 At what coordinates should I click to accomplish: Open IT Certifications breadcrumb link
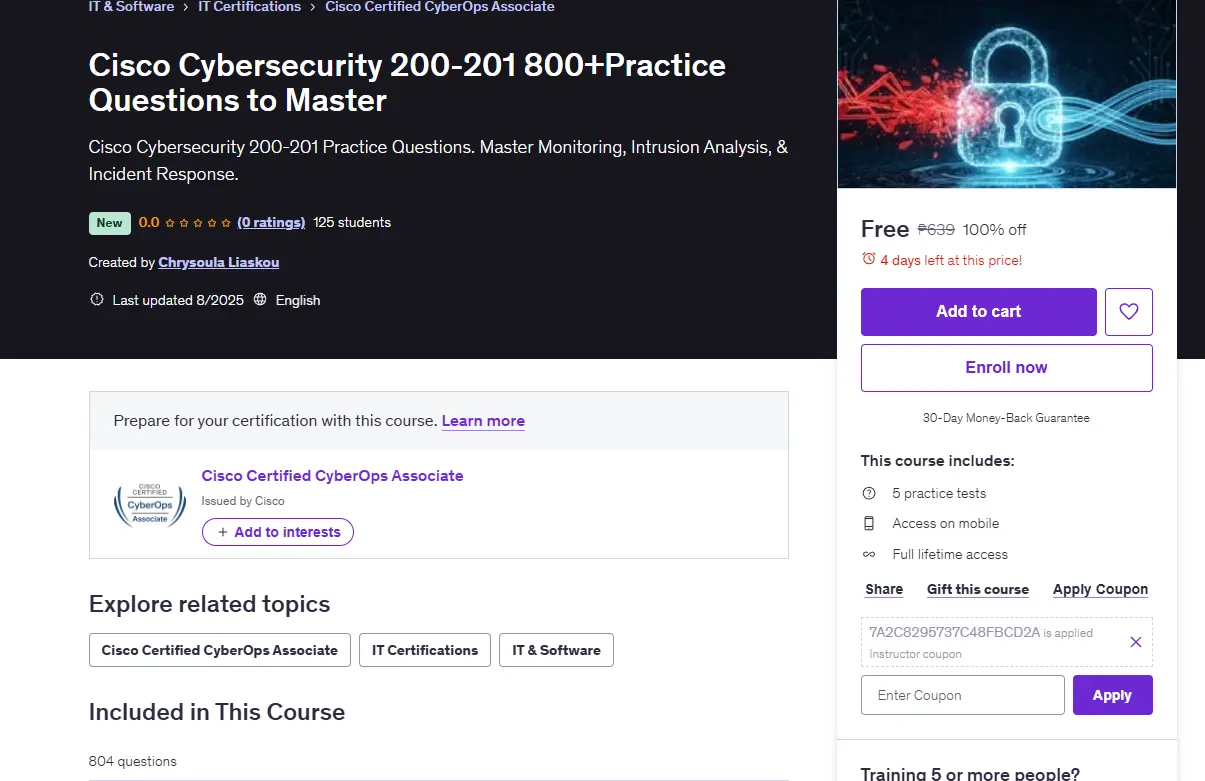pos(250,7)
